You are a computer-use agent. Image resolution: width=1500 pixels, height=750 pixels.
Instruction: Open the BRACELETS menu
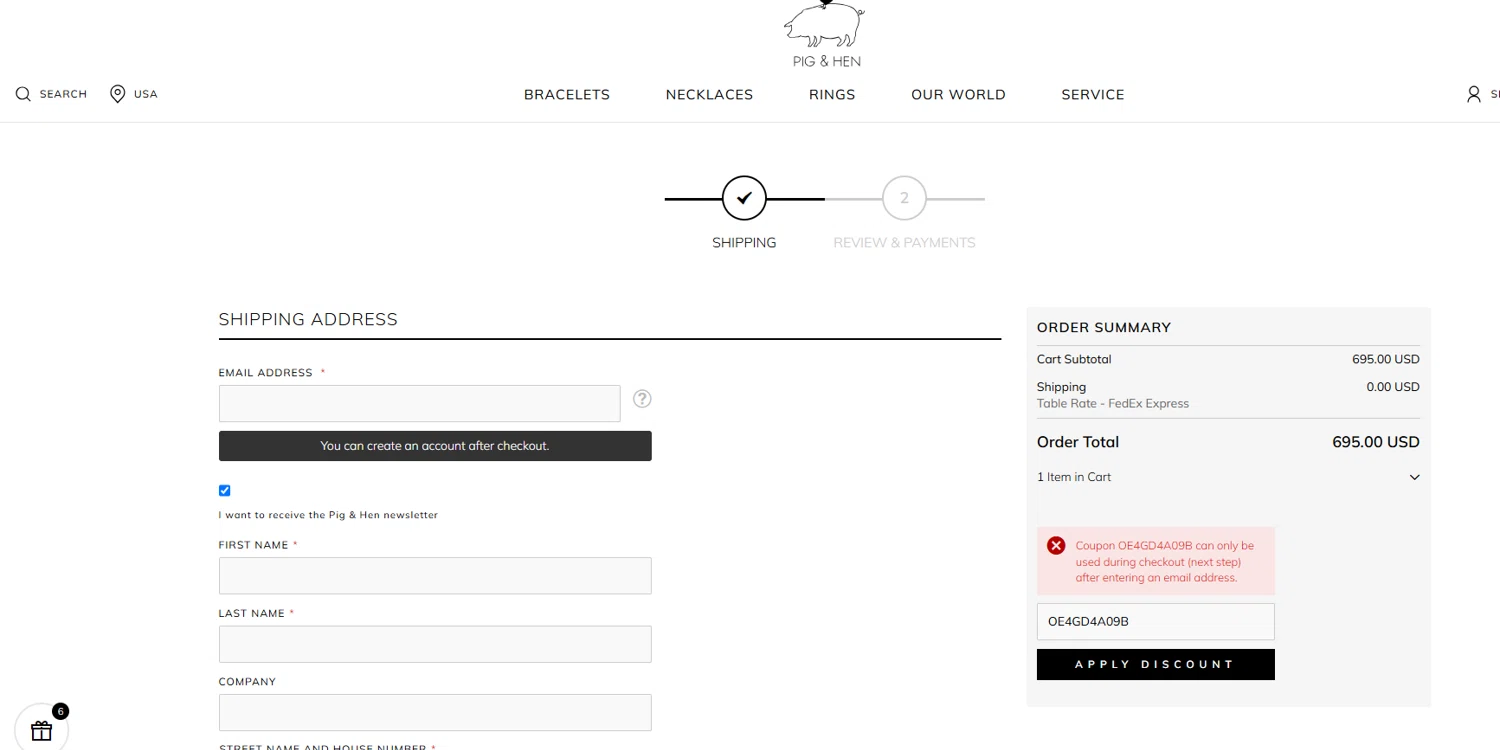tap(567, 94)
